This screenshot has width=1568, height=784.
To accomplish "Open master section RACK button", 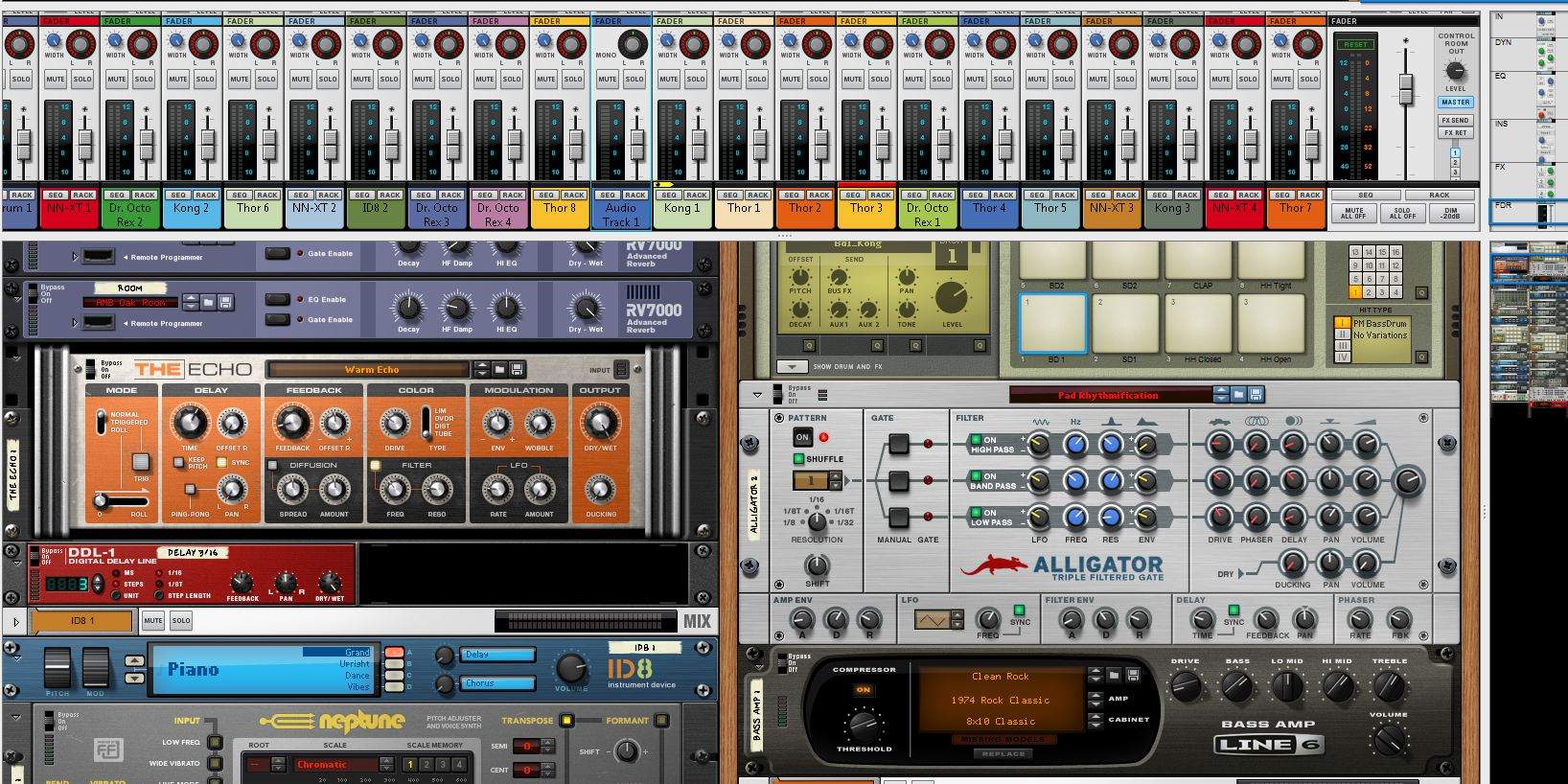I will (1439, 195).
